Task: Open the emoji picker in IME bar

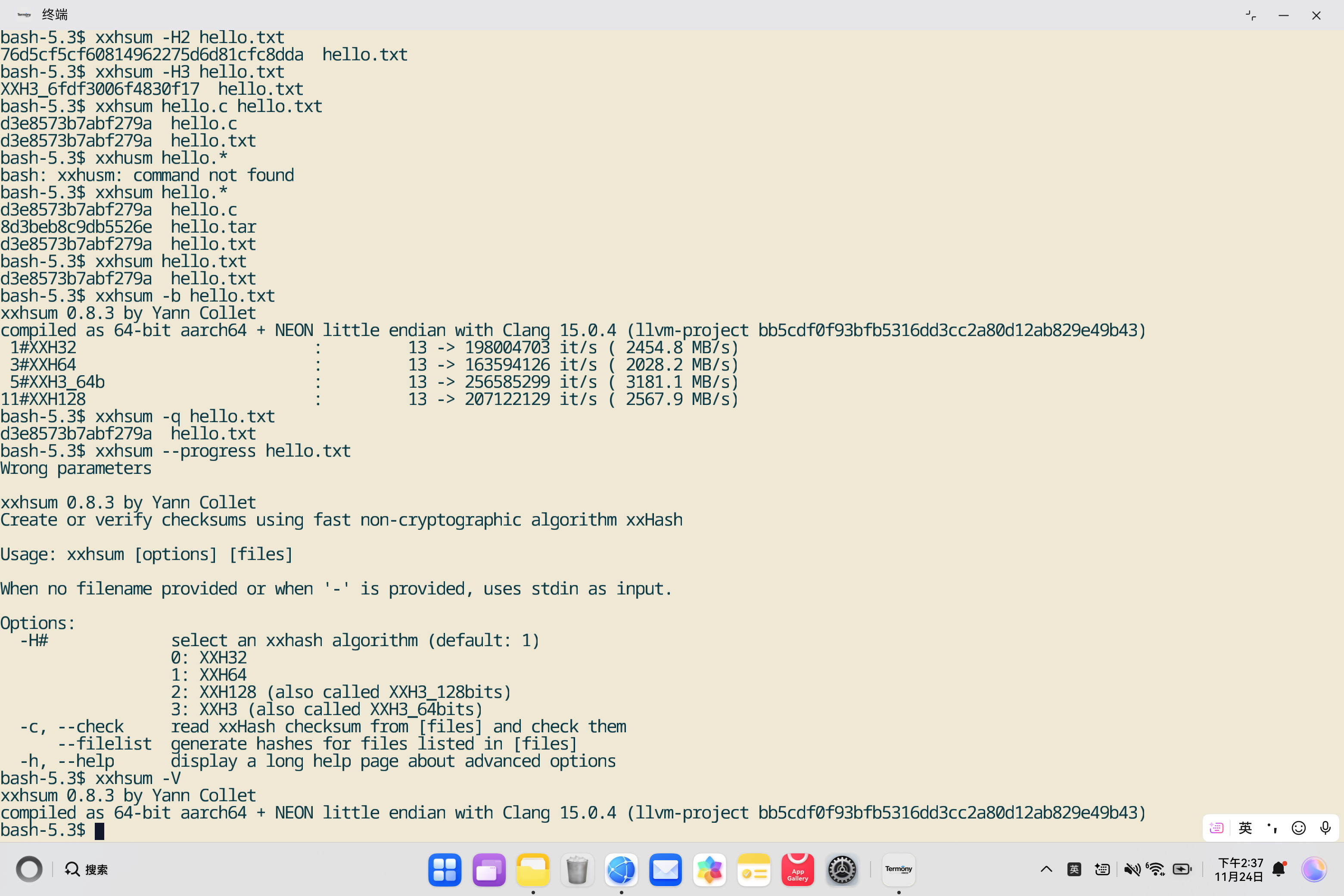Action: [x=1298, y=828]
